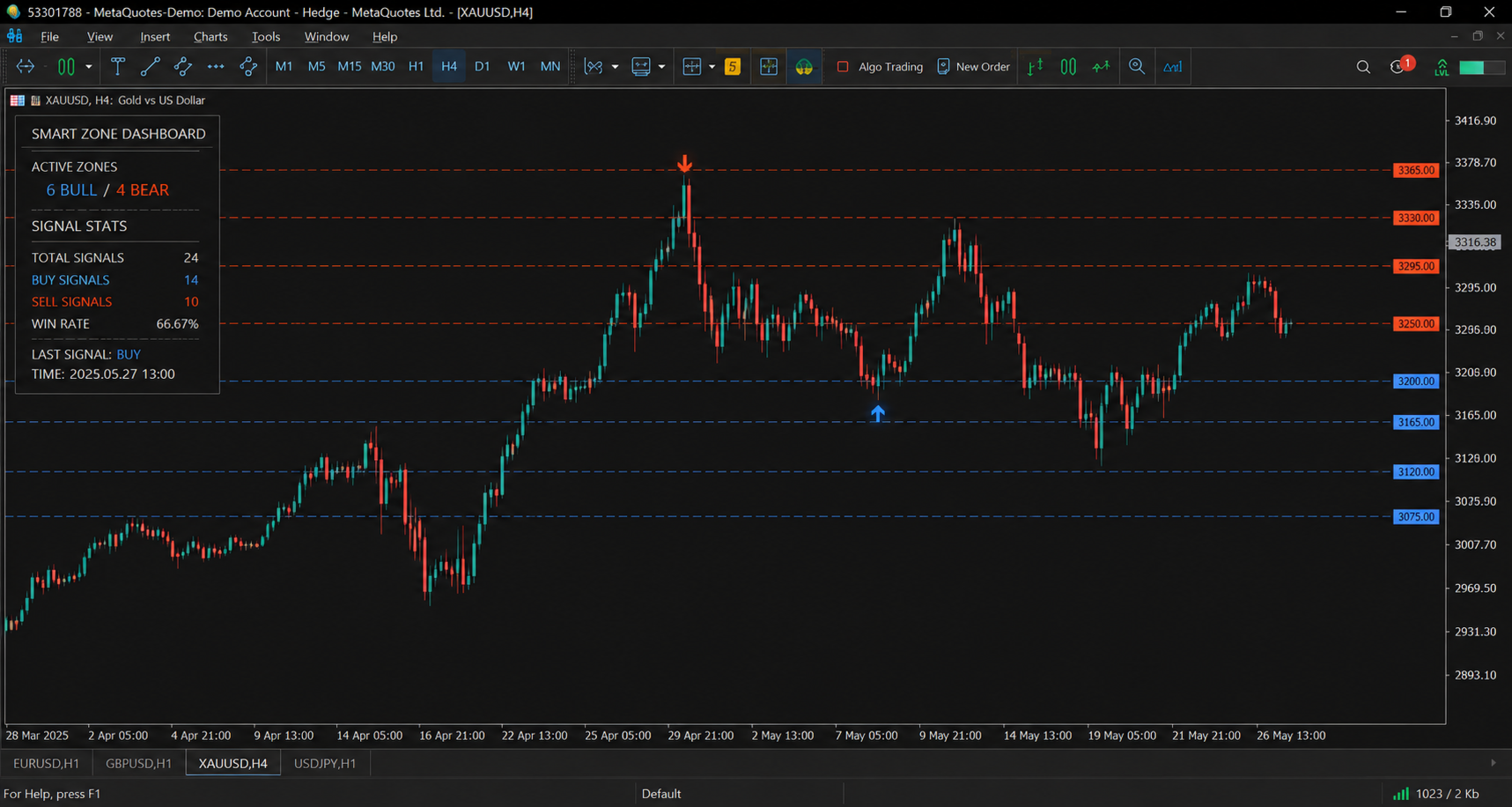Toggle Algo Trading on

pyautogui.click(x=880, y=67)
